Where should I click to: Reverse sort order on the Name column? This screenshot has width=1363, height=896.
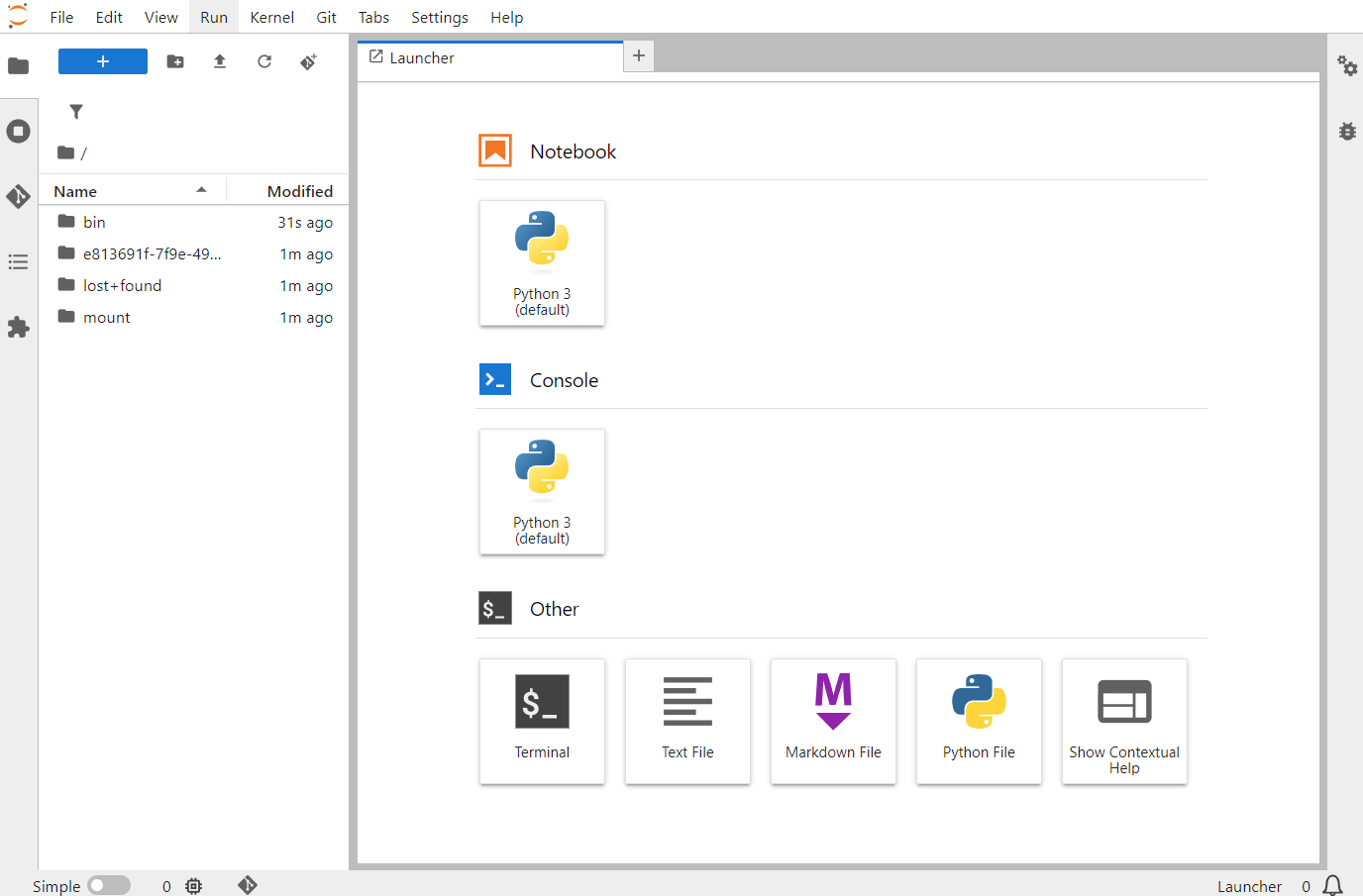pos(74,190)
